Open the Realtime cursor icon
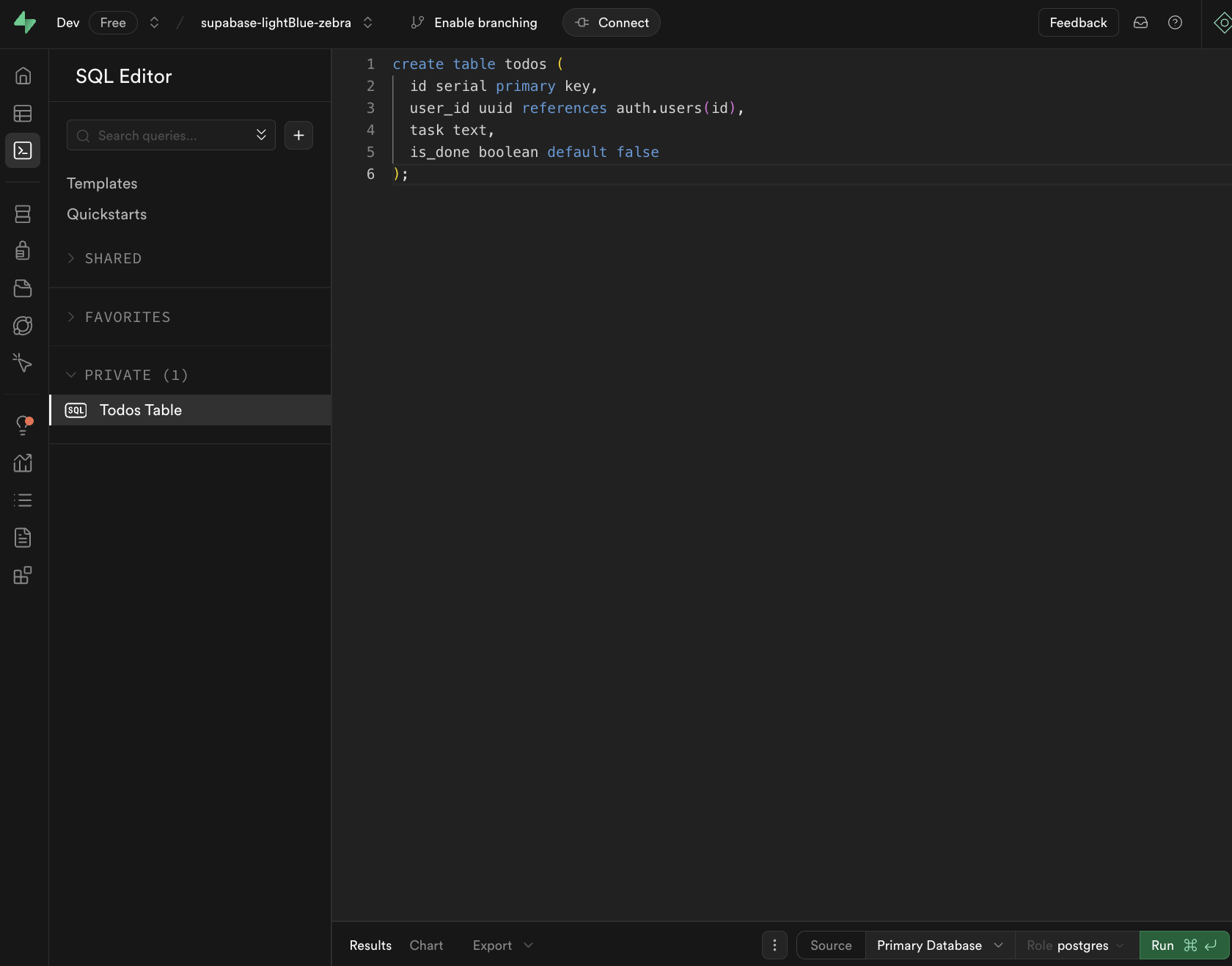The image size is (1232, 966). 23,362
